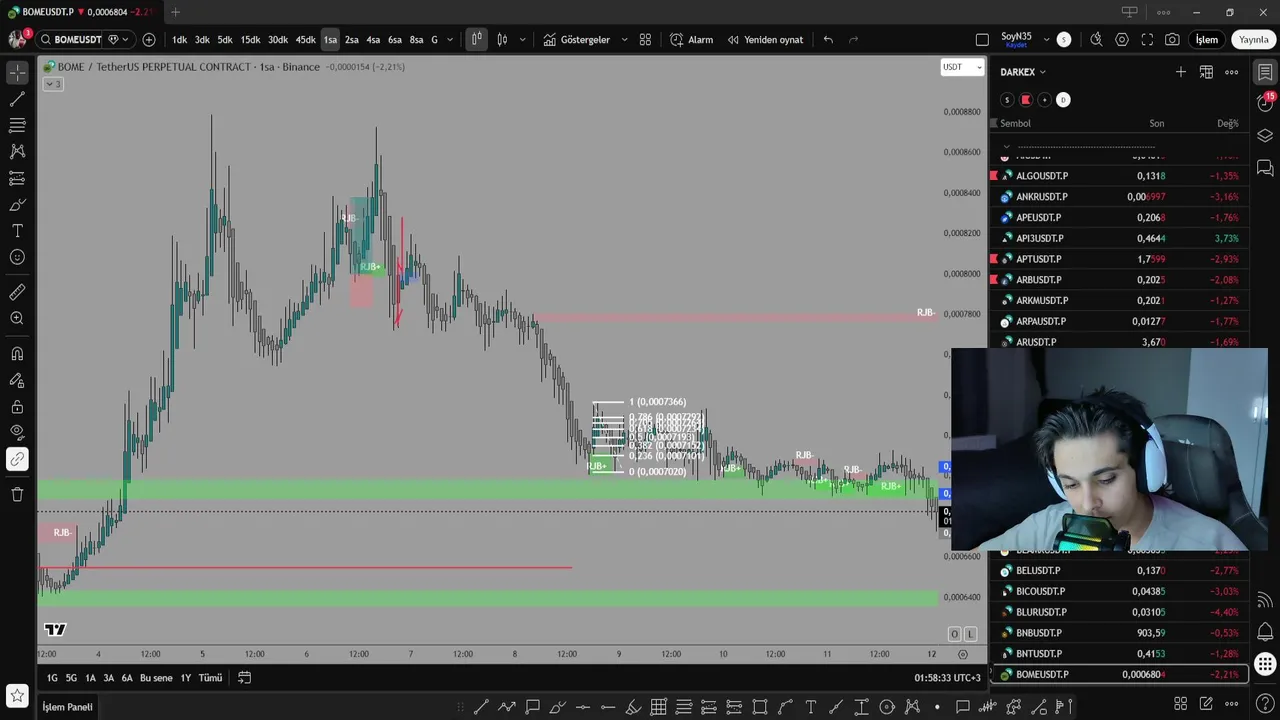Select the text annotation tool
This screenshot has height=720, width=1280.
click(x=17, y=230)
